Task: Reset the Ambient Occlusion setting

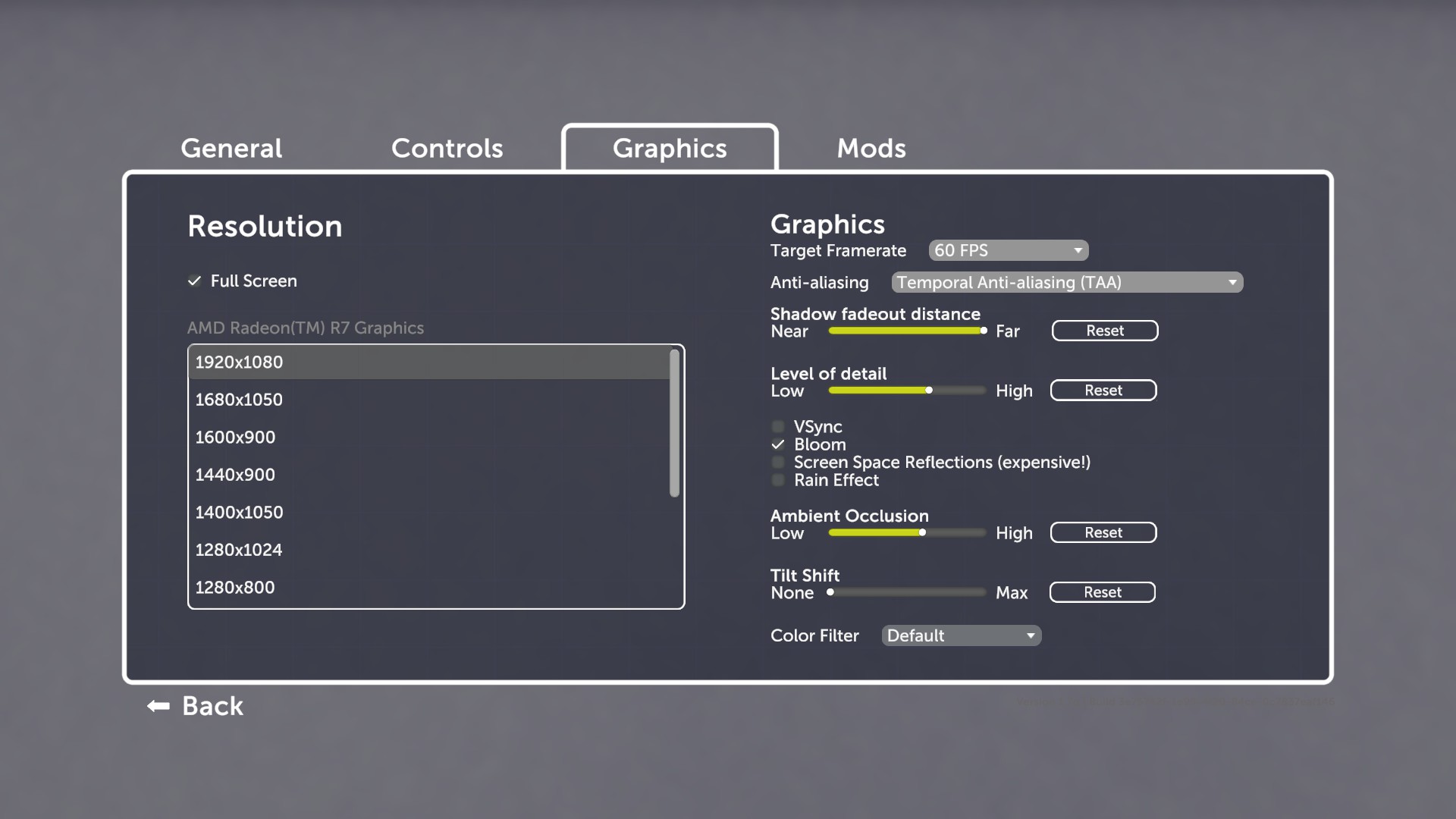Action: pyautogui.click(x=1103, y=532)
